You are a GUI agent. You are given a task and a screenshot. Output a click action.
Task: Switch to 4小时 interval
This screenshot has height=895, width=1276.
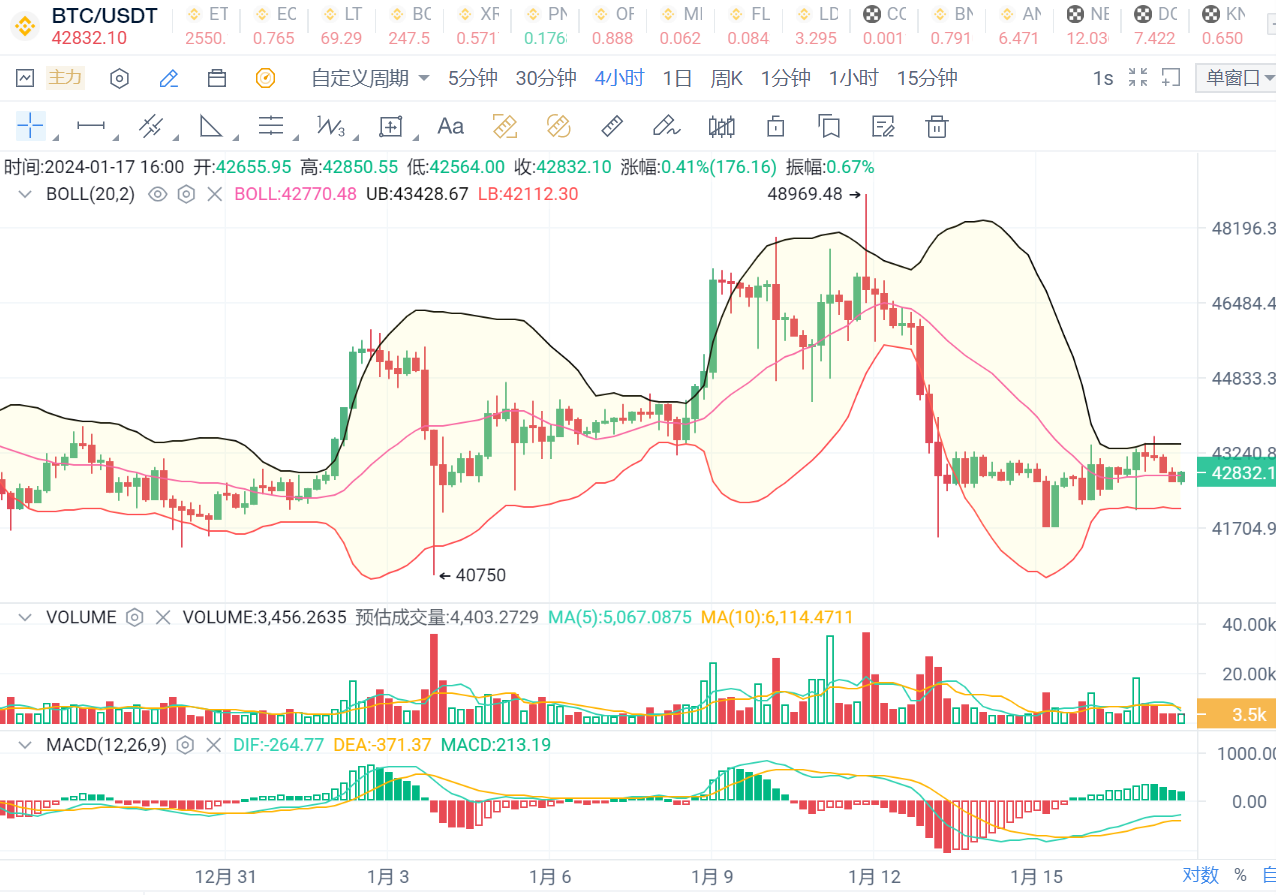point(620,78)
